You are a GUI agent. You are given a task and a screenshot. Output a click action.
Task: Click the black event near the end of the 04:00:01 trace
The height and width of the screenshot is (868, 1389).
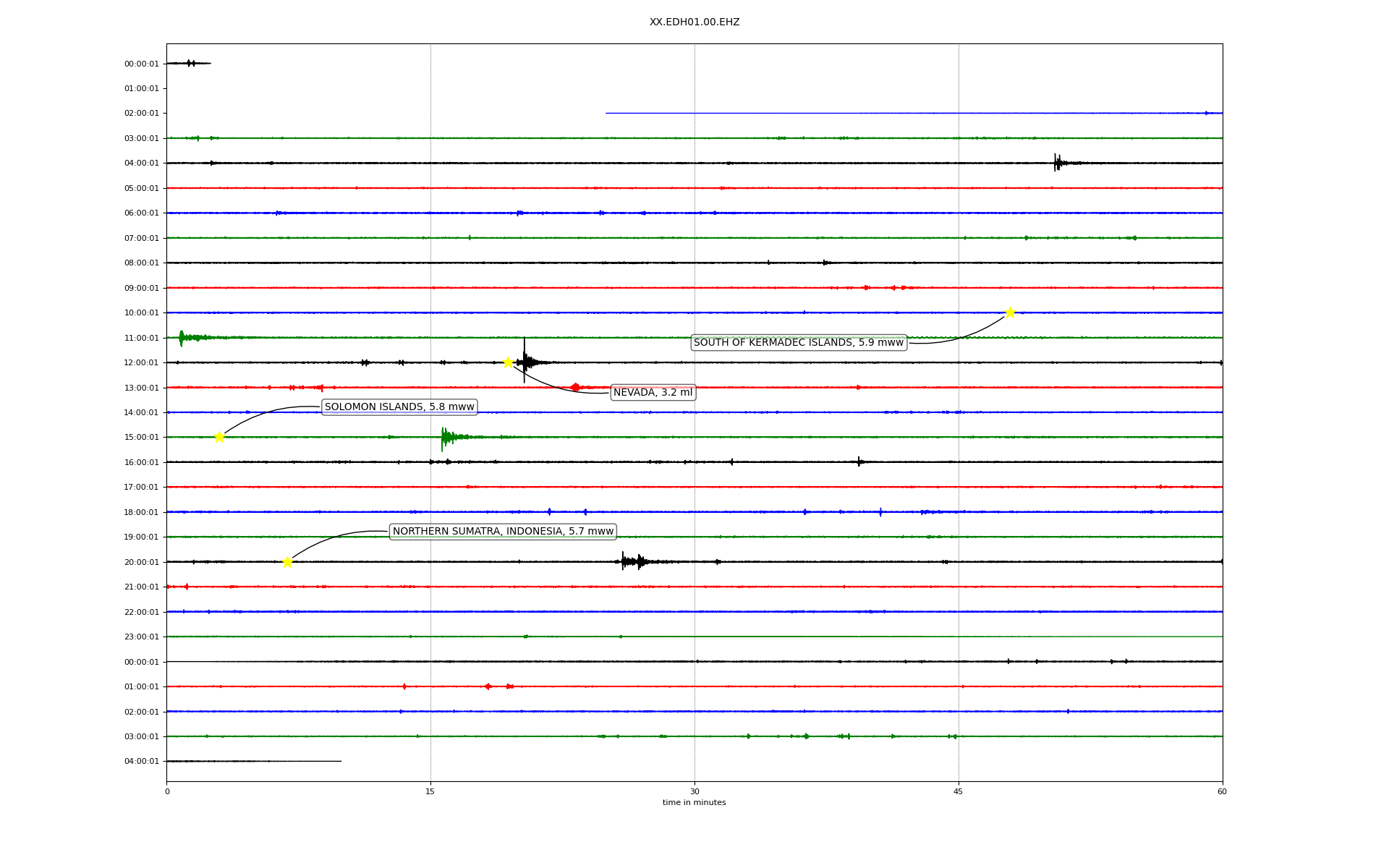(1057, 163)
